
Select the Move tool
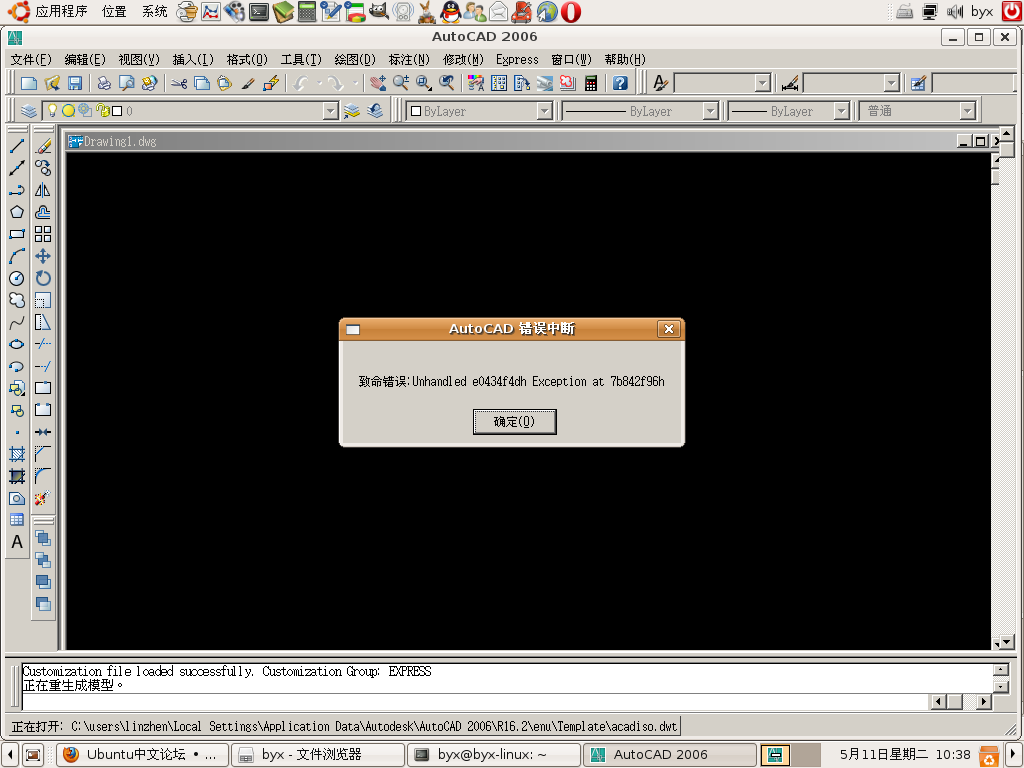(43, 256)
